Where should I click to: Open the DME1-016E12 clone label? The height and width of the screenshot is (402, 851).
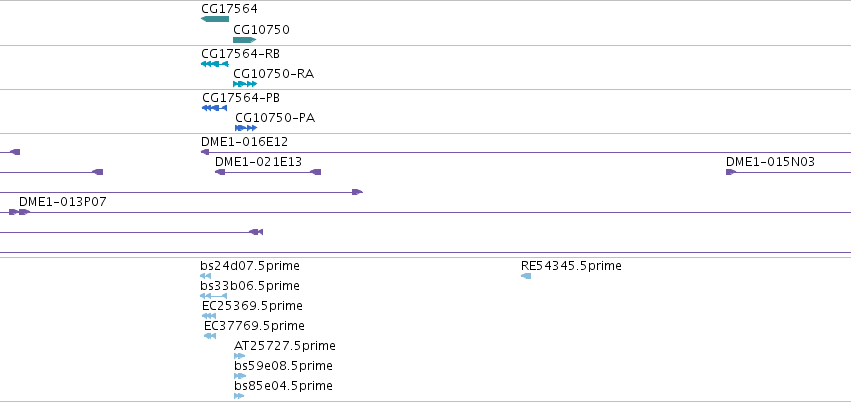point(244,142)
